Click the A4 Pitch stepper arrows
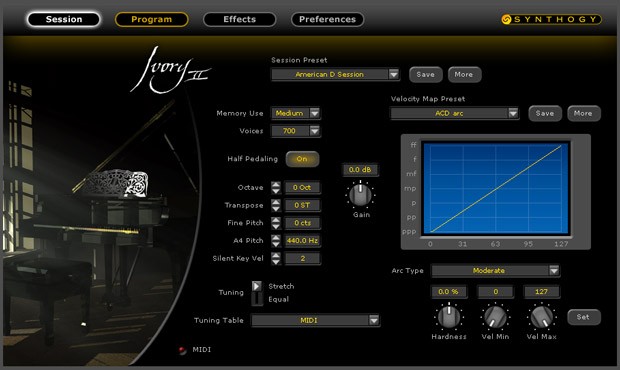The image size is (620, 370). pyautogui.click(x=276, y=240)
